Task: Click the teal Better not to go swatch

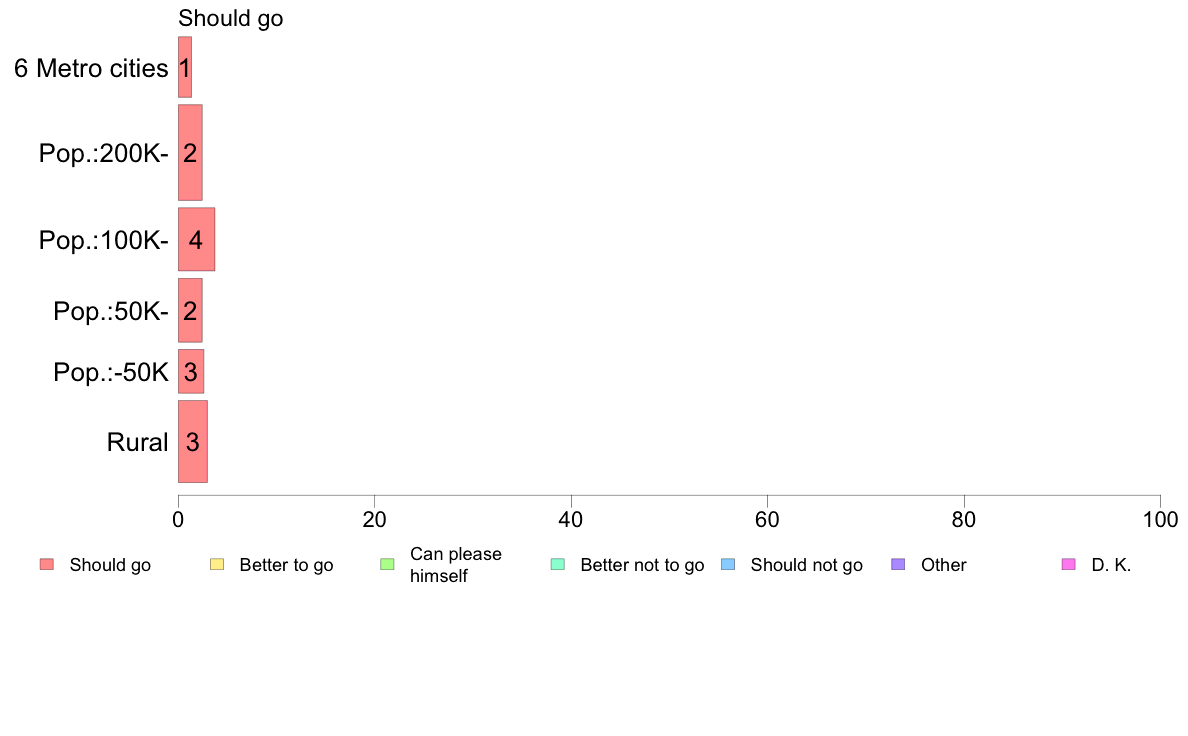Action: point(558,565)
